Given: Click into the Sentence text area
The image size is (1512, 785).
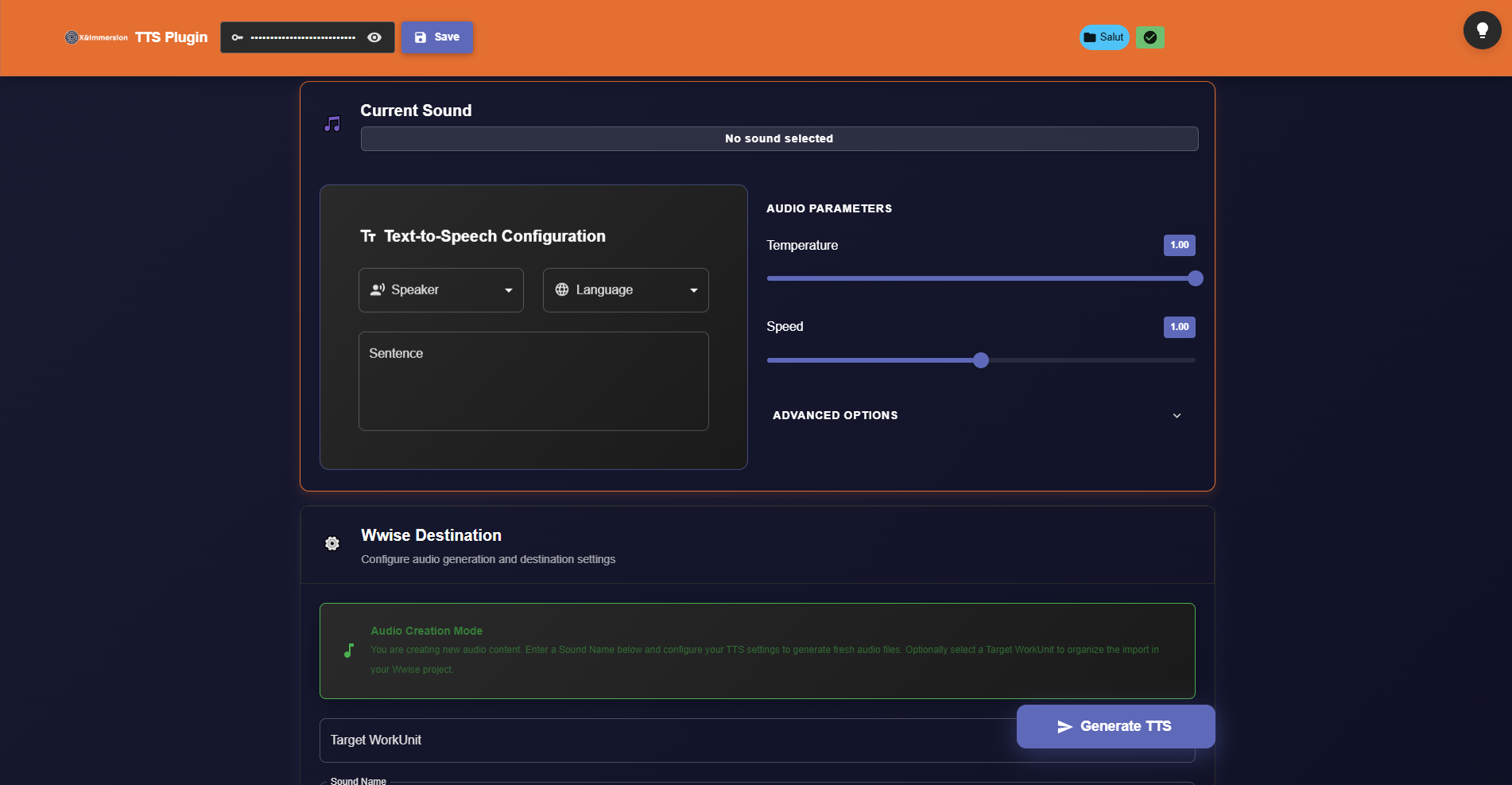Looking at the screenshot, I should 533,381.
